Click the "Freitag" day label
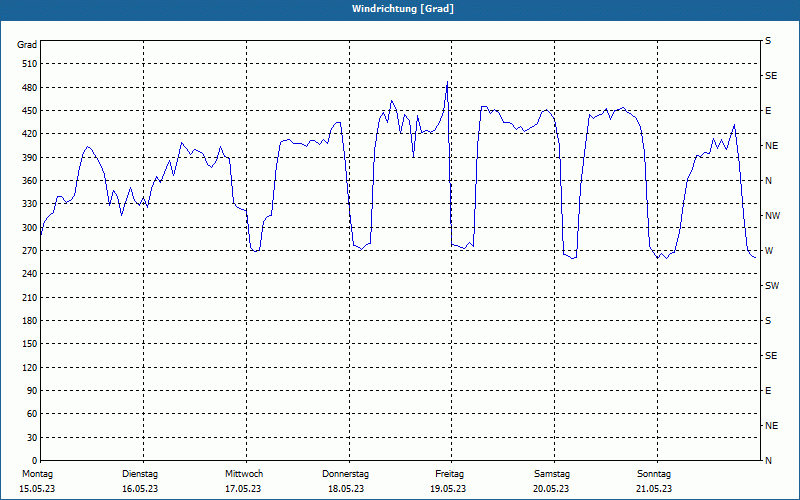 tap(449, 474)
